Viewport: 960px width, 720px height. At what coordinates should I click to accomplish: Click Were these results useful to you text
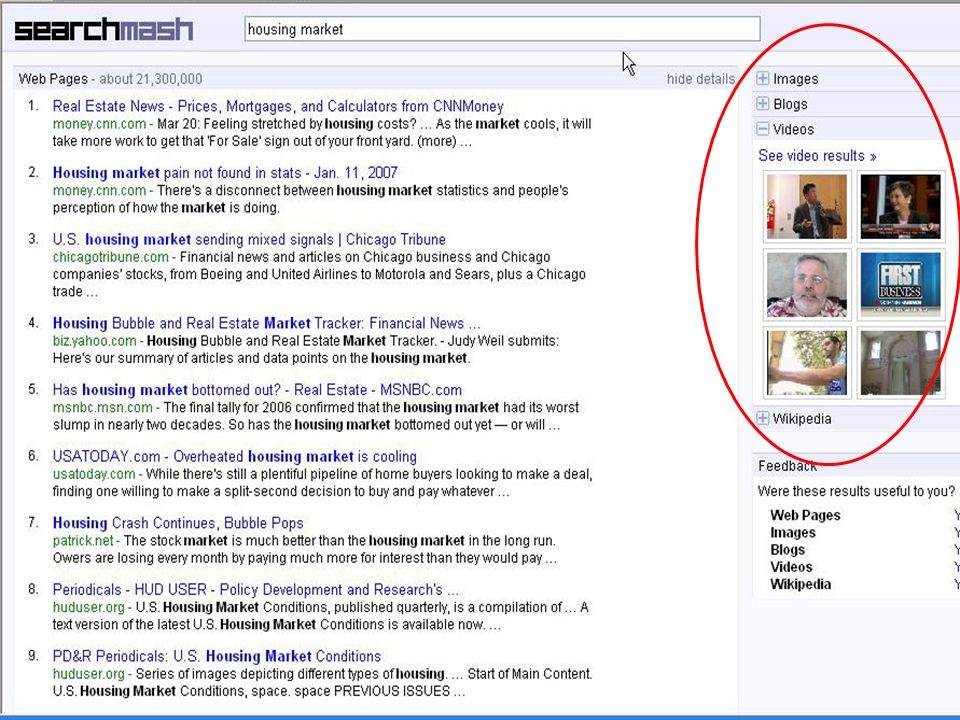tap(856, 491)
